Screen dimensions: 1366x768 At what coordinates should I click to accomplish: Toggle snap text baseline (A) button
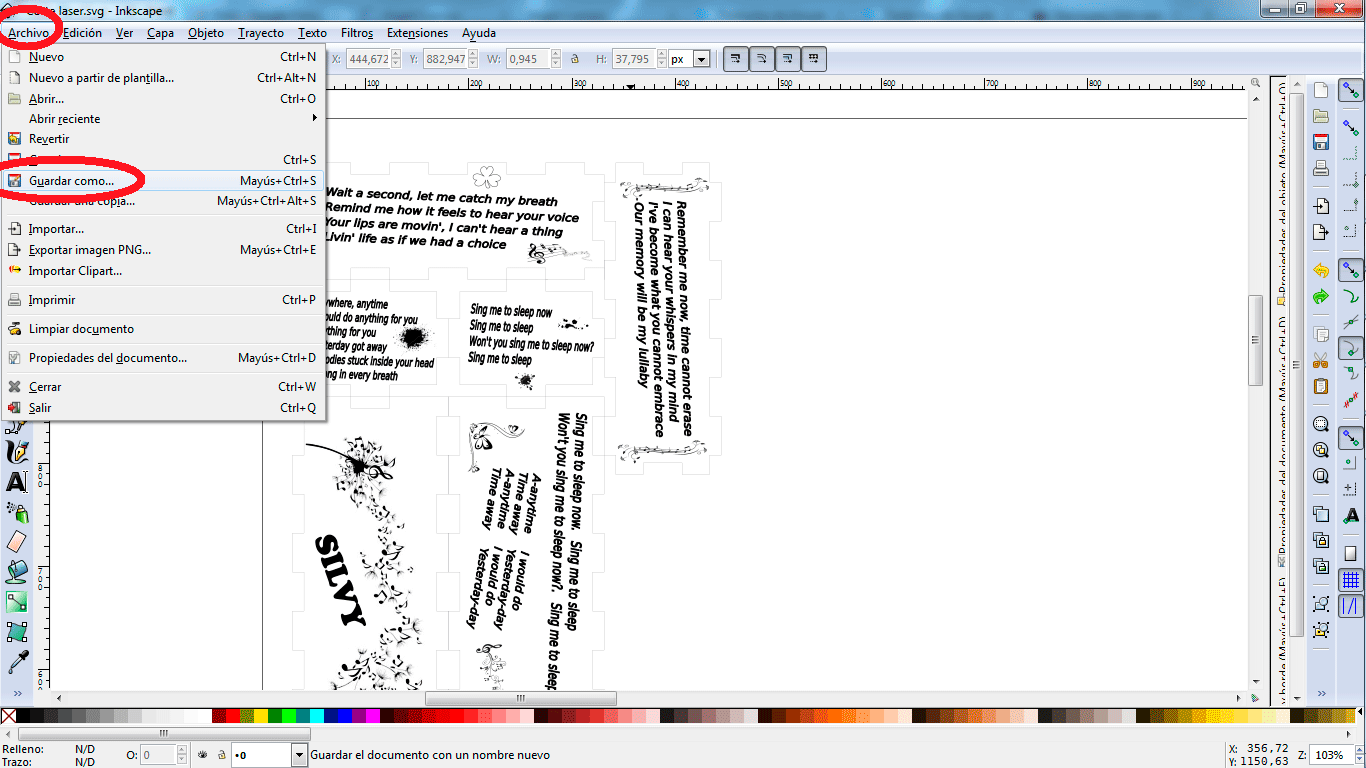click(x=1351, y=514)
